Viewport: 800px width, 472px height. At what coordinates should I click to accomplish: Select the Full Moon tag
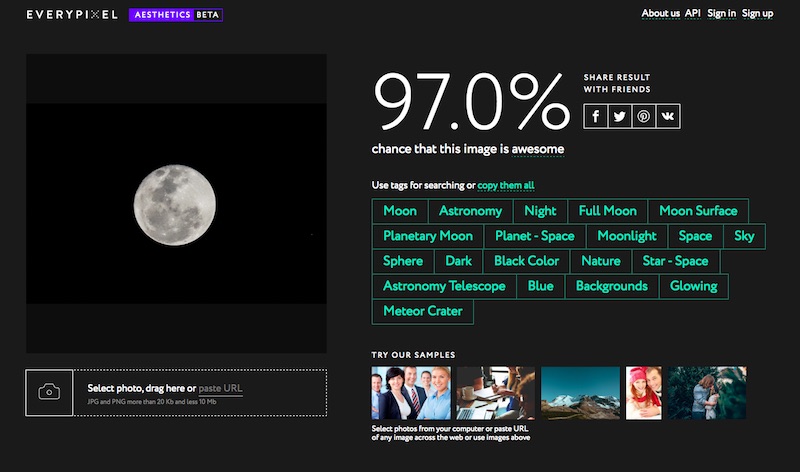pyautogui.click(x=607, y=211)
